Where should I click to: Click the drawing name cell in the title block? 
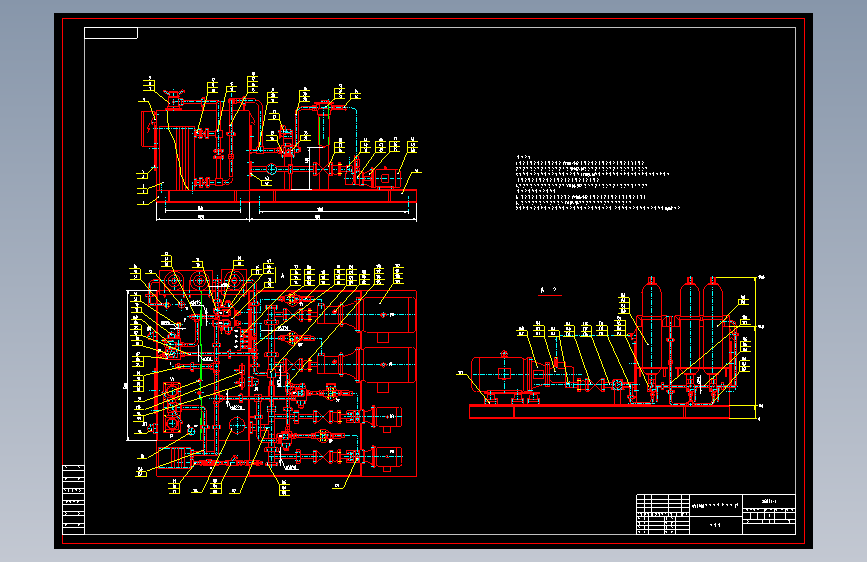point(715,506)
